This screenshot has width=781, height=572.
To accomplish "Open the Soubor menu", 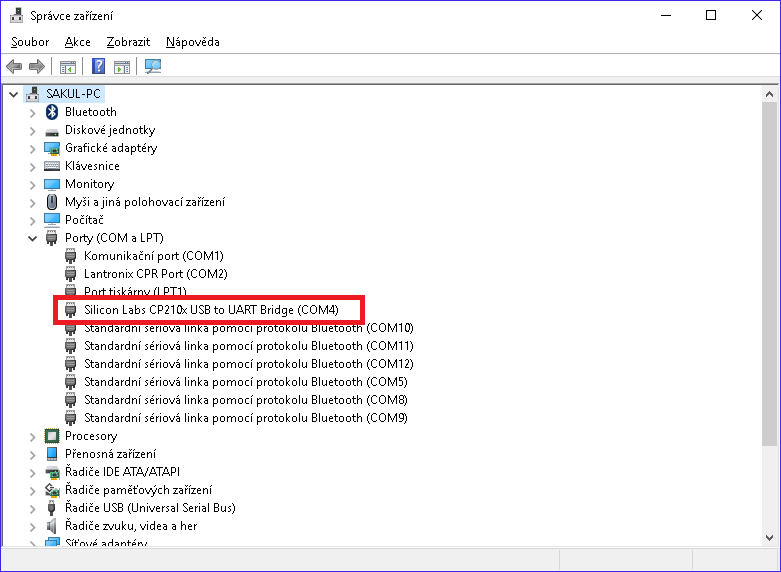I will click(x=30, y=42).
